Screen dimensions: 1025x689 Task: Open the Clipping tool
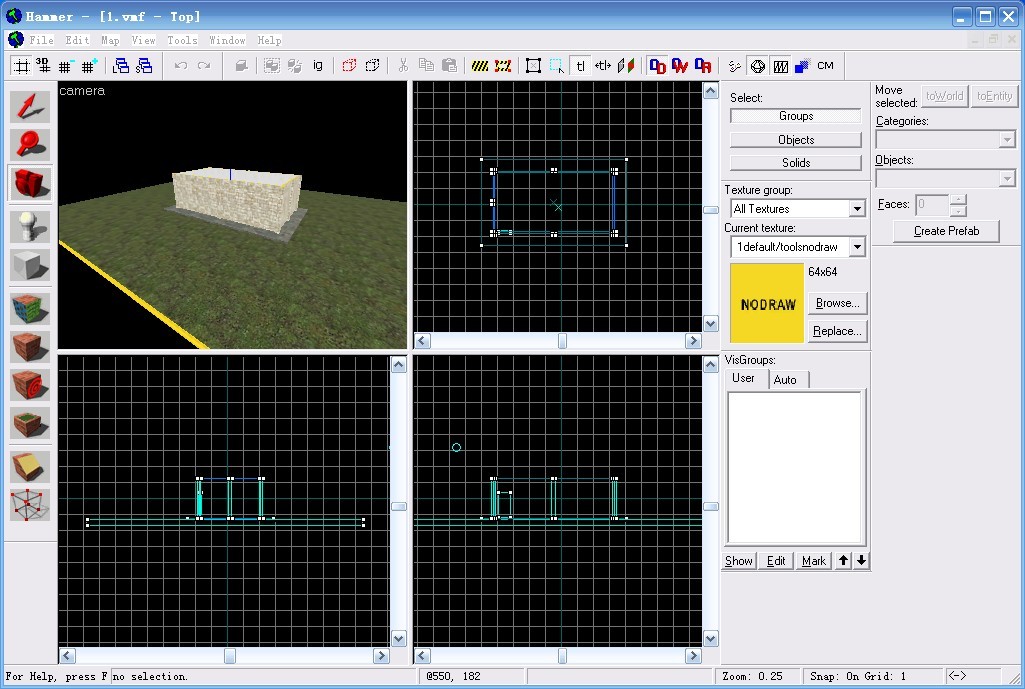[x=30, y=466]
